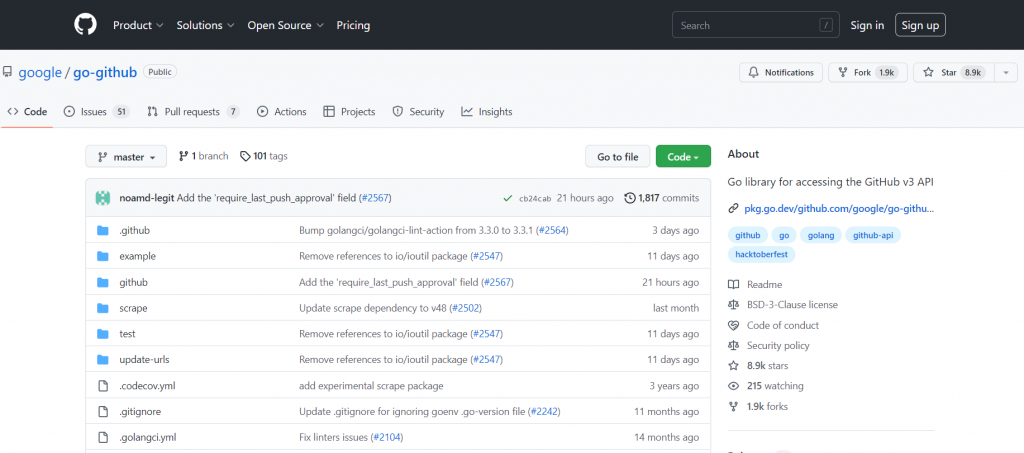Screen dimensions: 1024x453
Task: View the 1 branch link
Action: point(204,156)
